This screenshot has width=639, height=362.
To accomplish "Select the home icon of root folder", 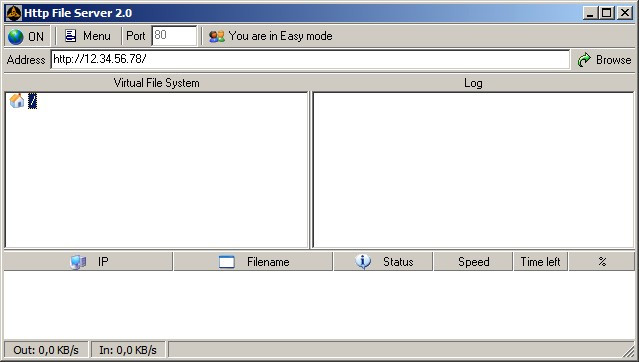I will click(x=17, y=101).
